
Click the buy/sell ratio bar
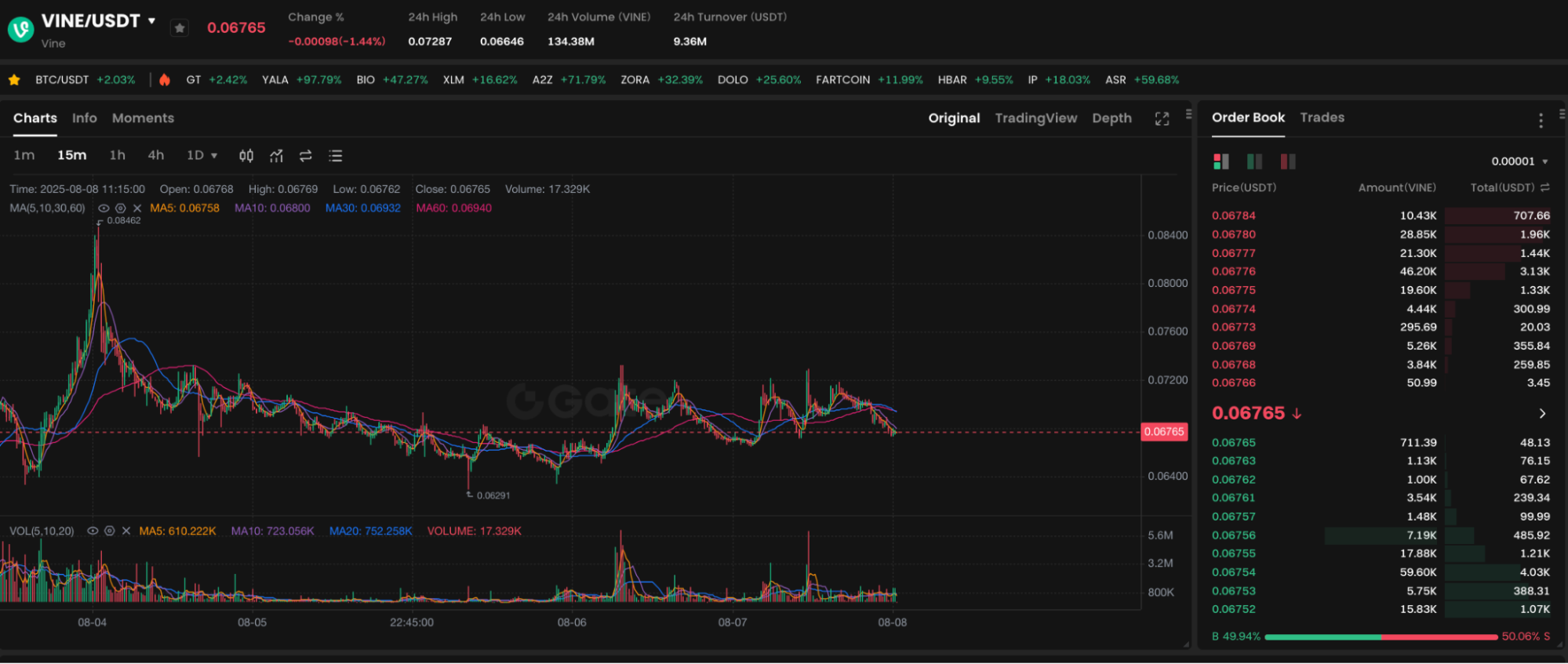point(1381,637)
